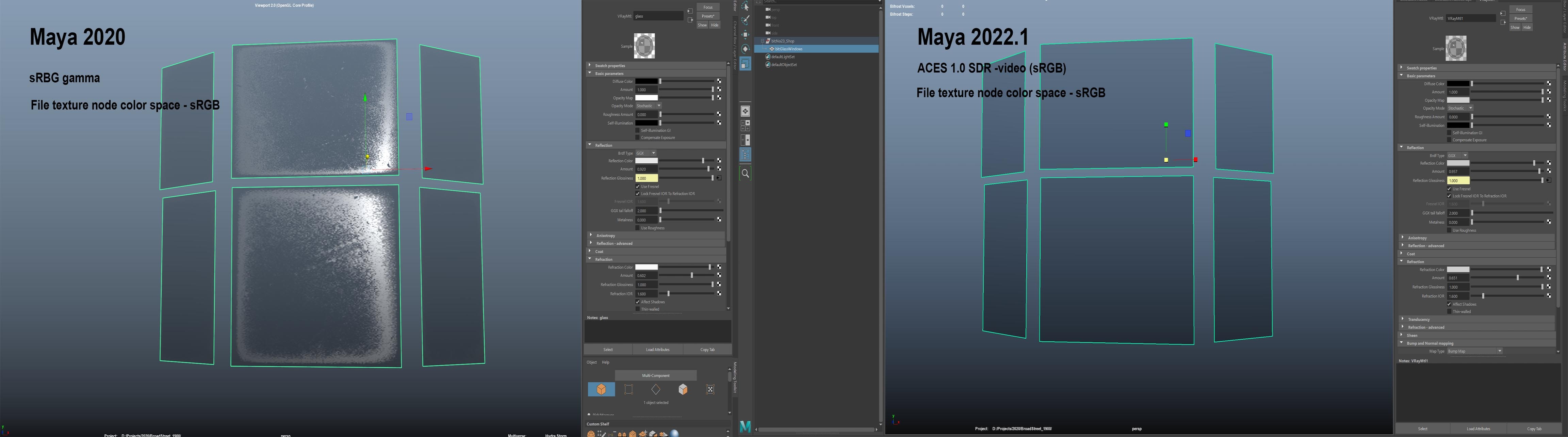Uncheck Use Fresnel for glass material
Screen dimensions: 1568x437
tap(638, 186)
